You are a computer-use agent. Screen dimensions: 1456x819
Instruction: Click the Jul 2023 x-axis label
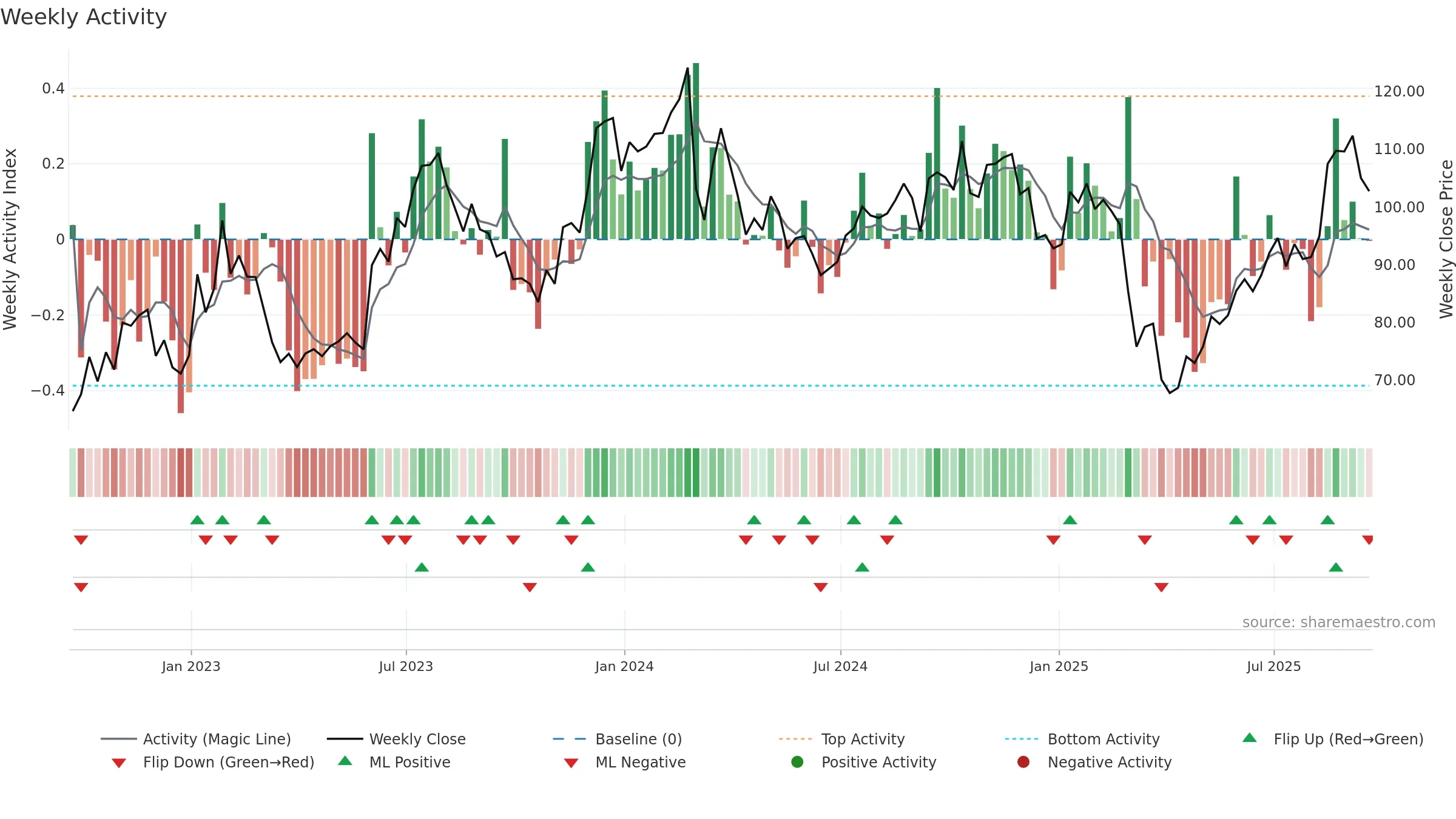(406, 667)
